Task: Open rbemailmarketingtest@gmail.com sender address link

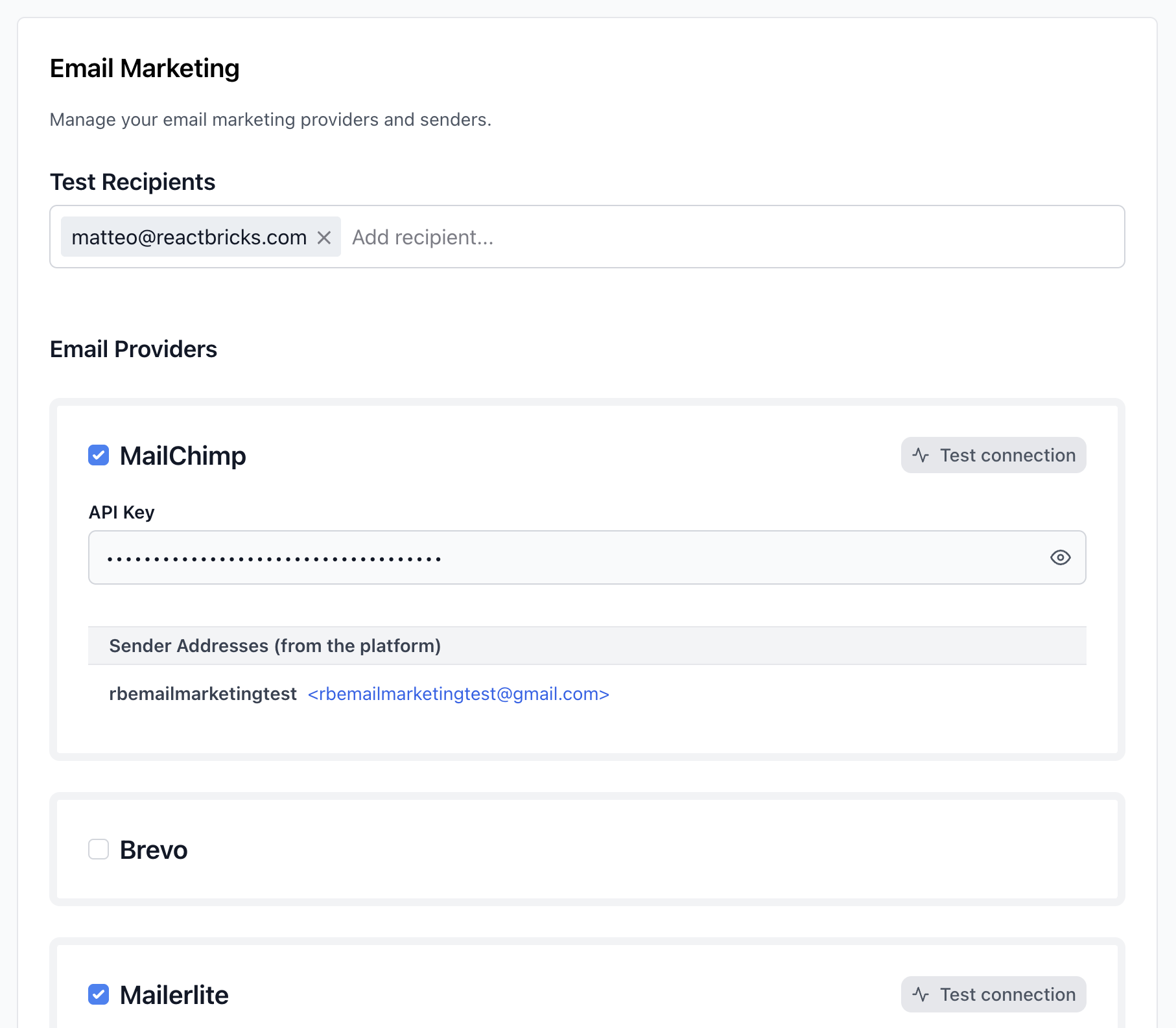Action: point(458,694)
